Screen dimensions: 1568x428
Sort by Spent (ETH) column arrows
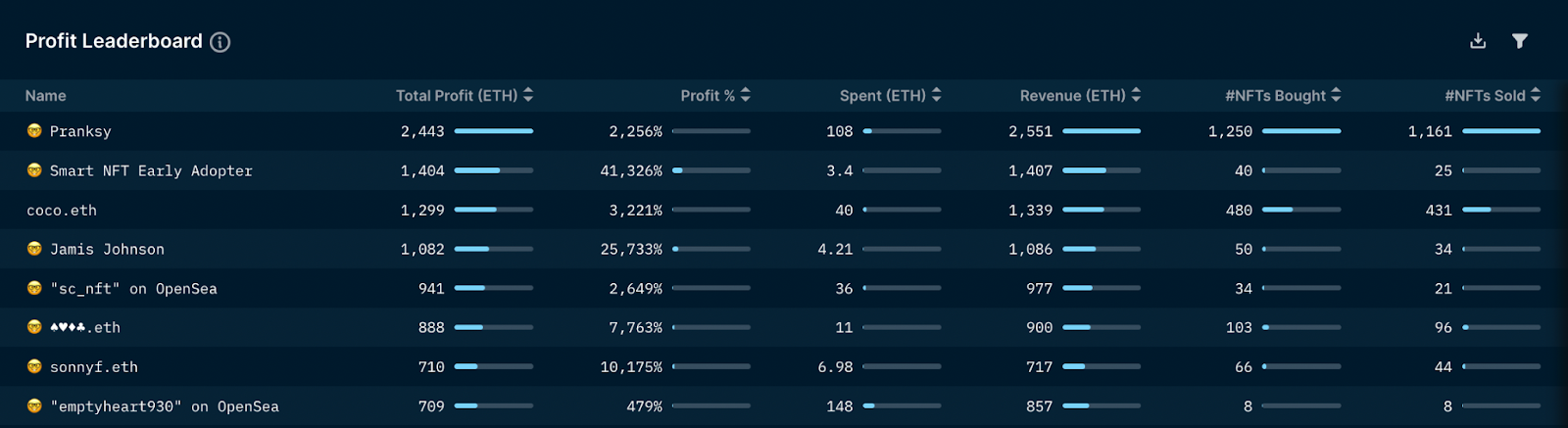coord(937,95)
